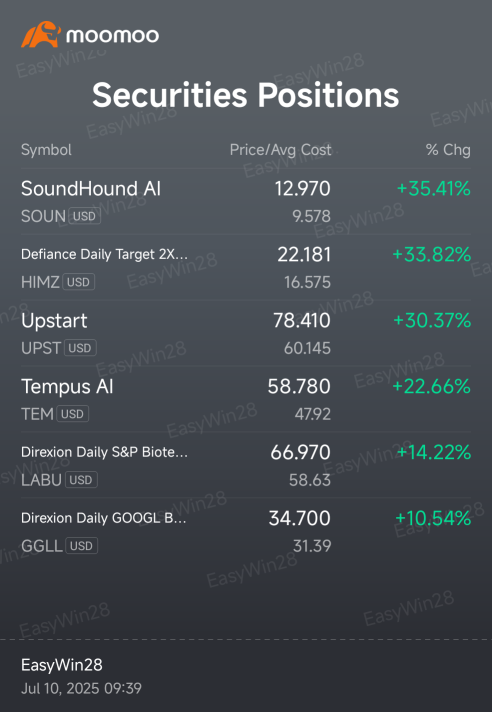This screenshot has height=712, width=492.
Task: Open the Direxion Daily GOOGL position
Action: pyautogui.click(x=246, y=531)
